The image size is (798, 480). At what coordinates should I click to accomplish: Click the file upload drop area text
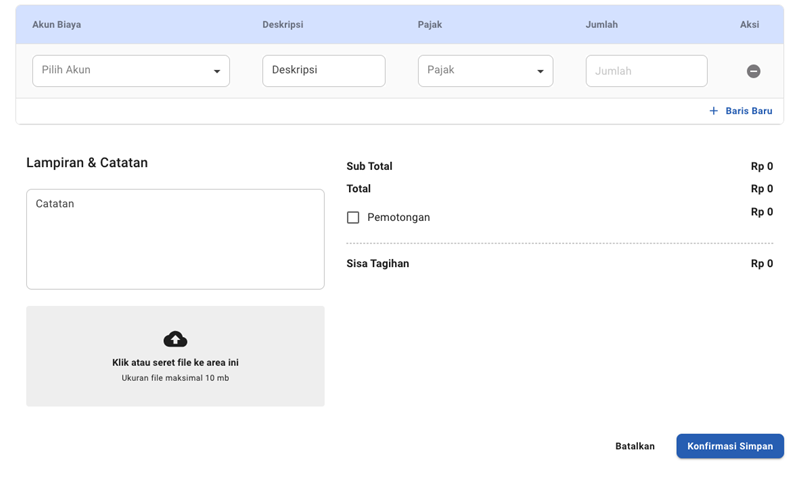tap(175, 363)
